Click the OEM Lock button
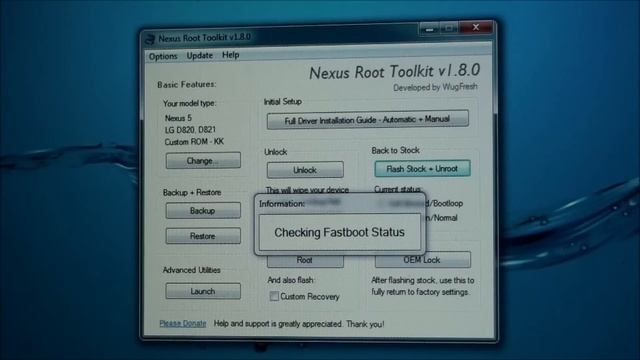The height and width of the screenshot is (360, 640). tap(422, 260)
